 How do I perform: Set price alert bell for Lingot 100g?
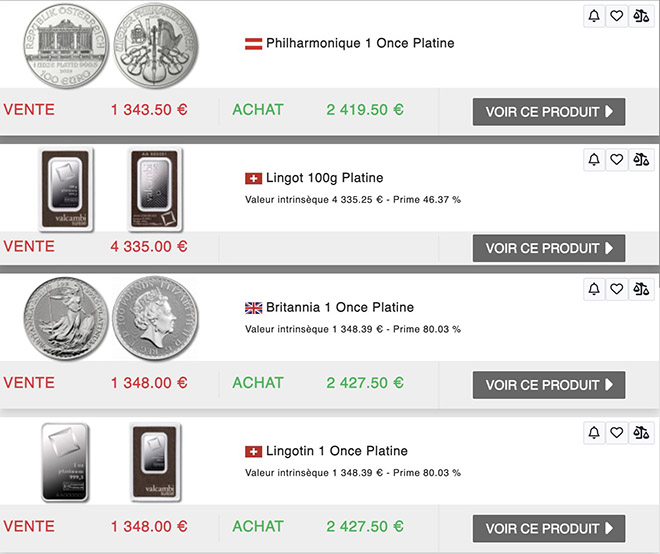pos(594,159)
